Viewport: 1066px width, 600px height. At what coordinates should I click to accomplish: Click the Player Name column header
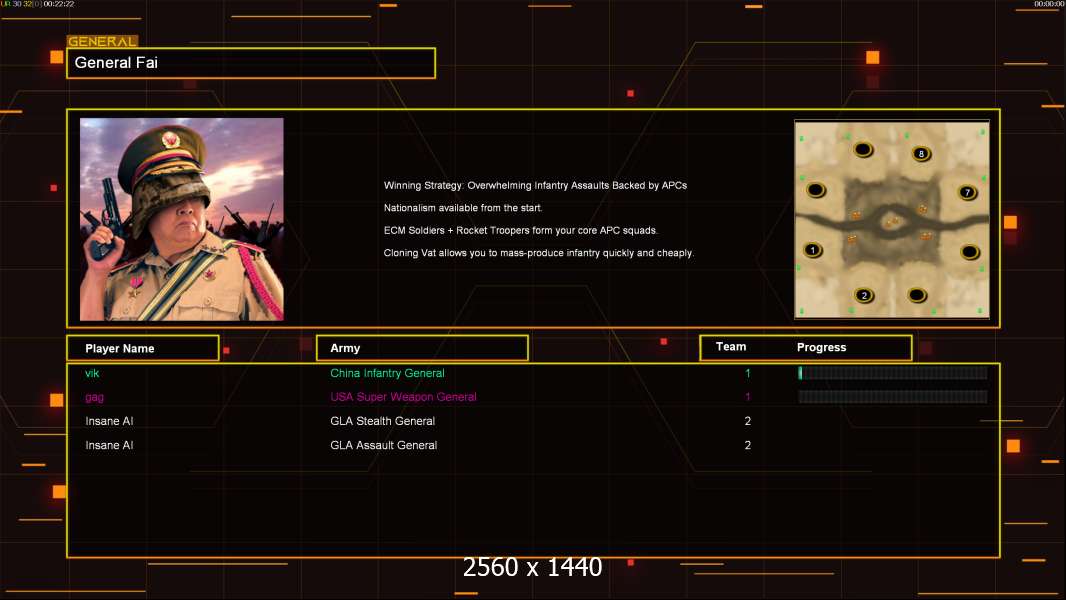(143, 348)
